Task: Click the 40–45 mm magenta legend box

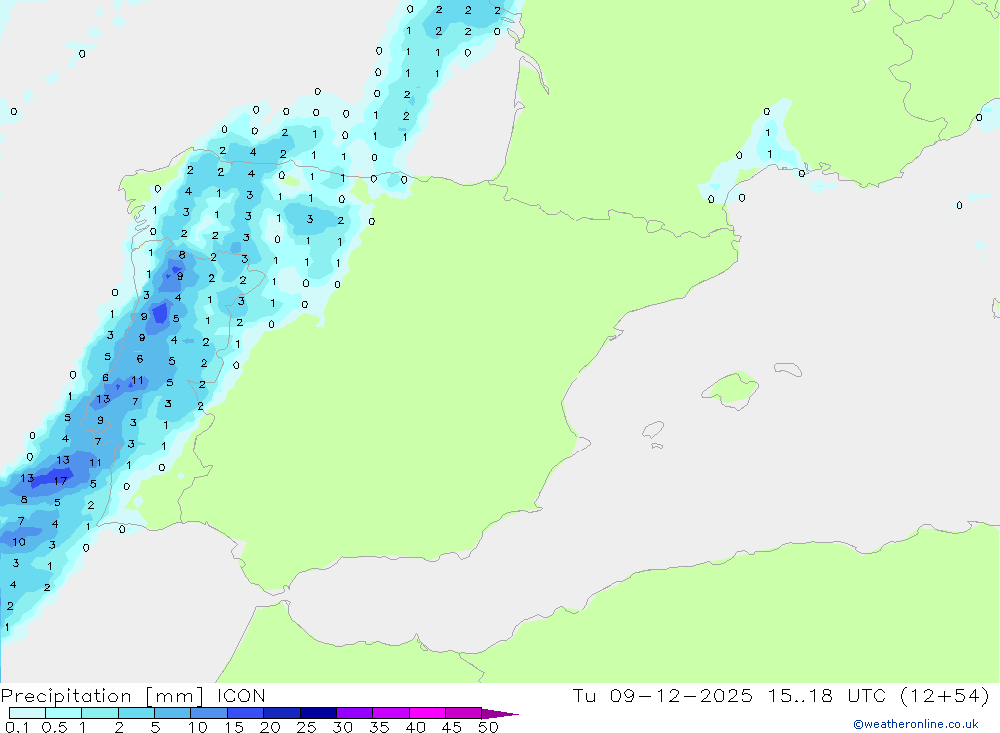Action: 427,713
